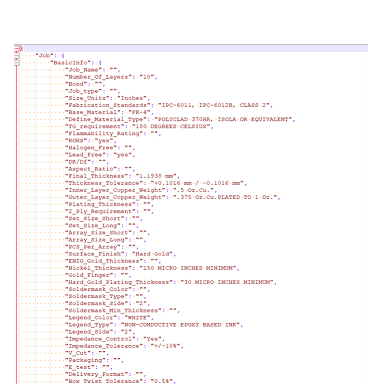Screen dimensions: 368x384
Task: Click the "Soldermask_Color" key
Action: click(x=98, y=289)
